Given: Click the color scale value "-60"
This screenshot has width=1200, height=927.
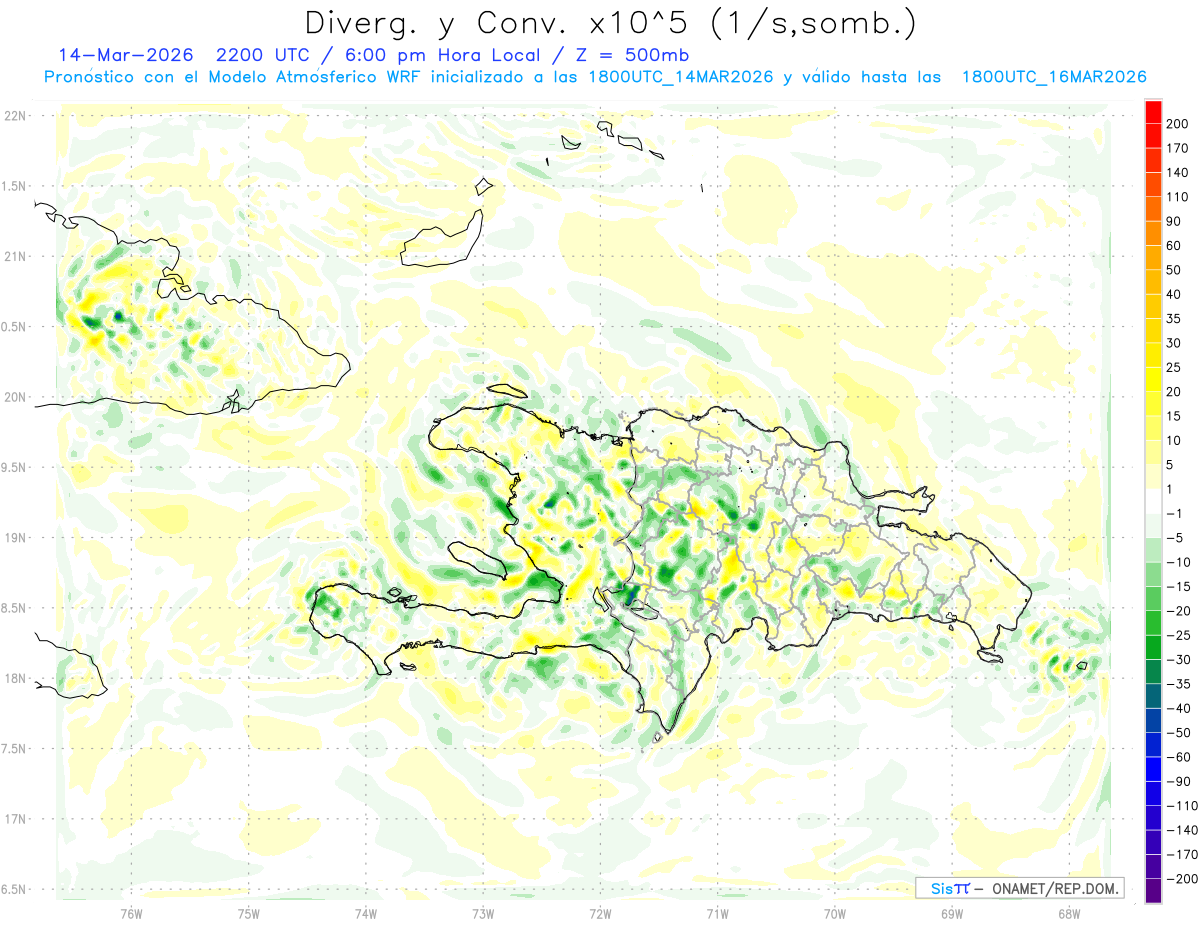Looking at the screenshot, I should point(1180,757).
